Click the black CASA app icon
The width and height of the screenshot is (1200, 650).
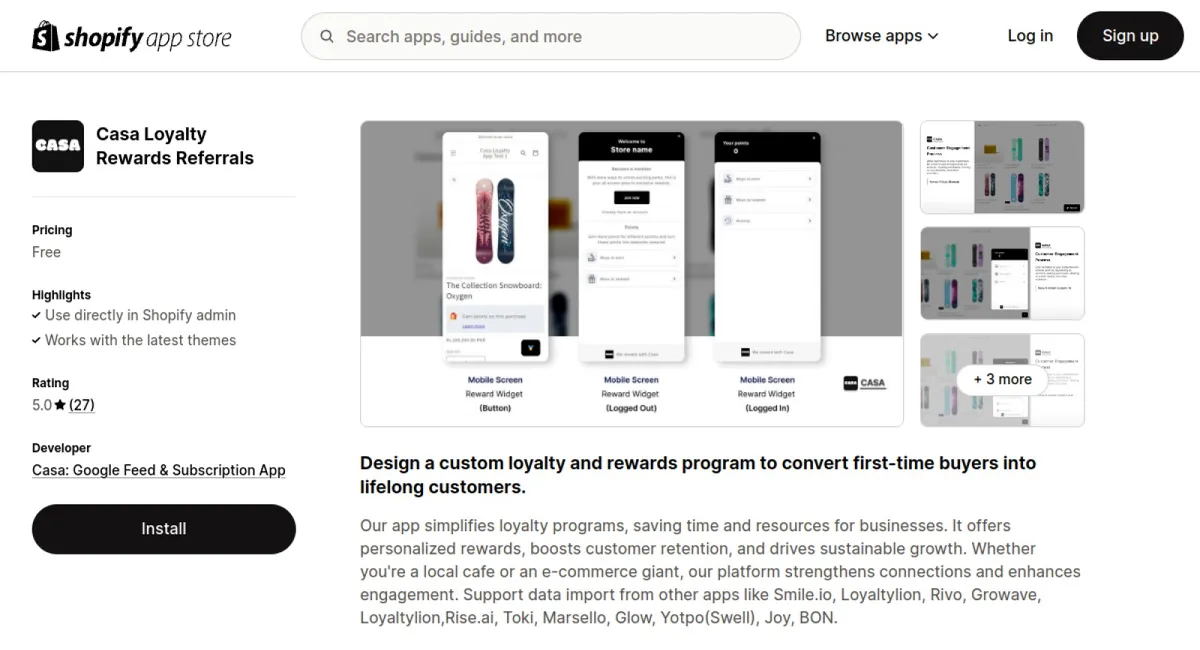[58, 146]
